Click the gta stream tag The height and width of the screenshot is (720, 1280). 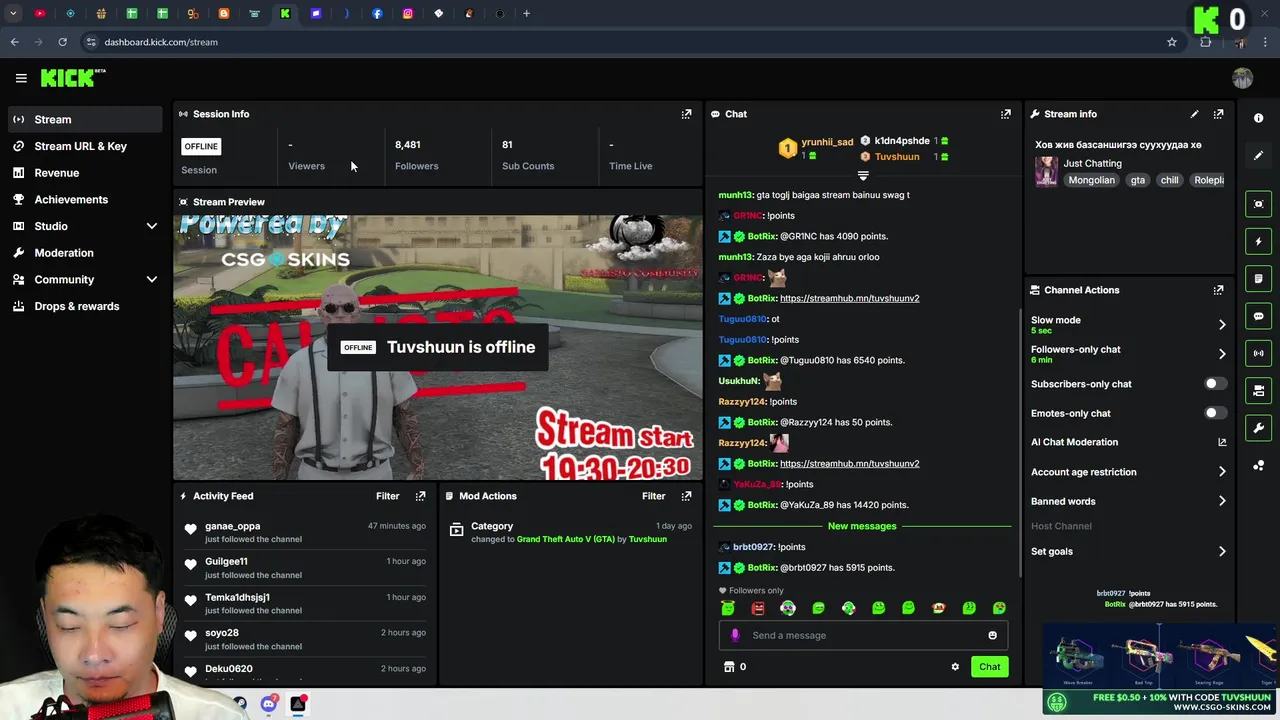(1137, 180)
